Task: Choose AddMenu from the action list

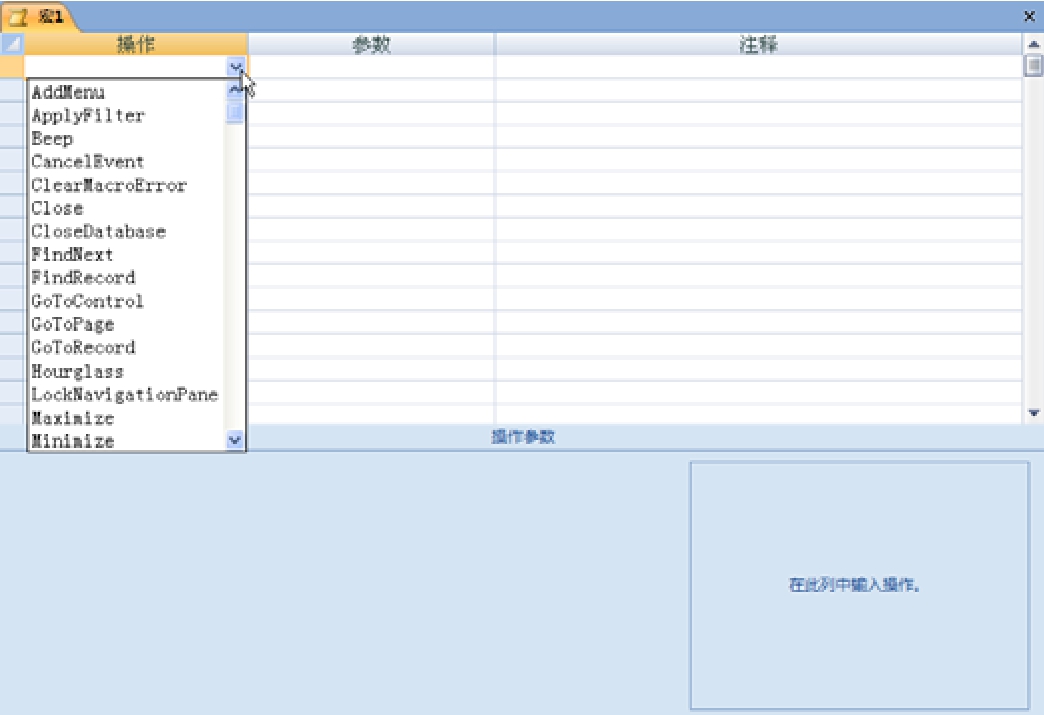Action: coord(68,92)
